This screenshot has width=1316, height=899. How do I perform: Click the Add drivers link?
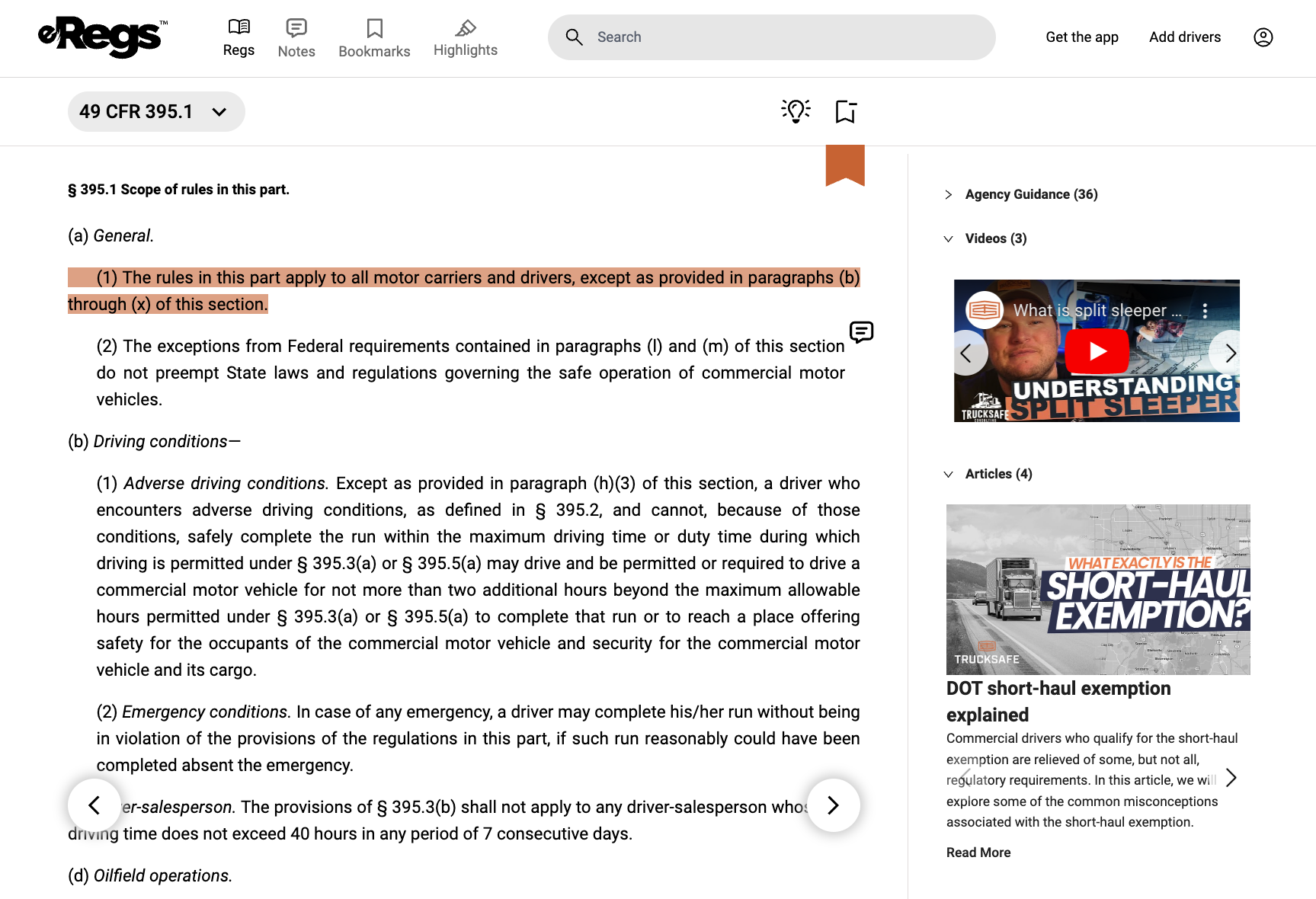[x=1185, y=37]
